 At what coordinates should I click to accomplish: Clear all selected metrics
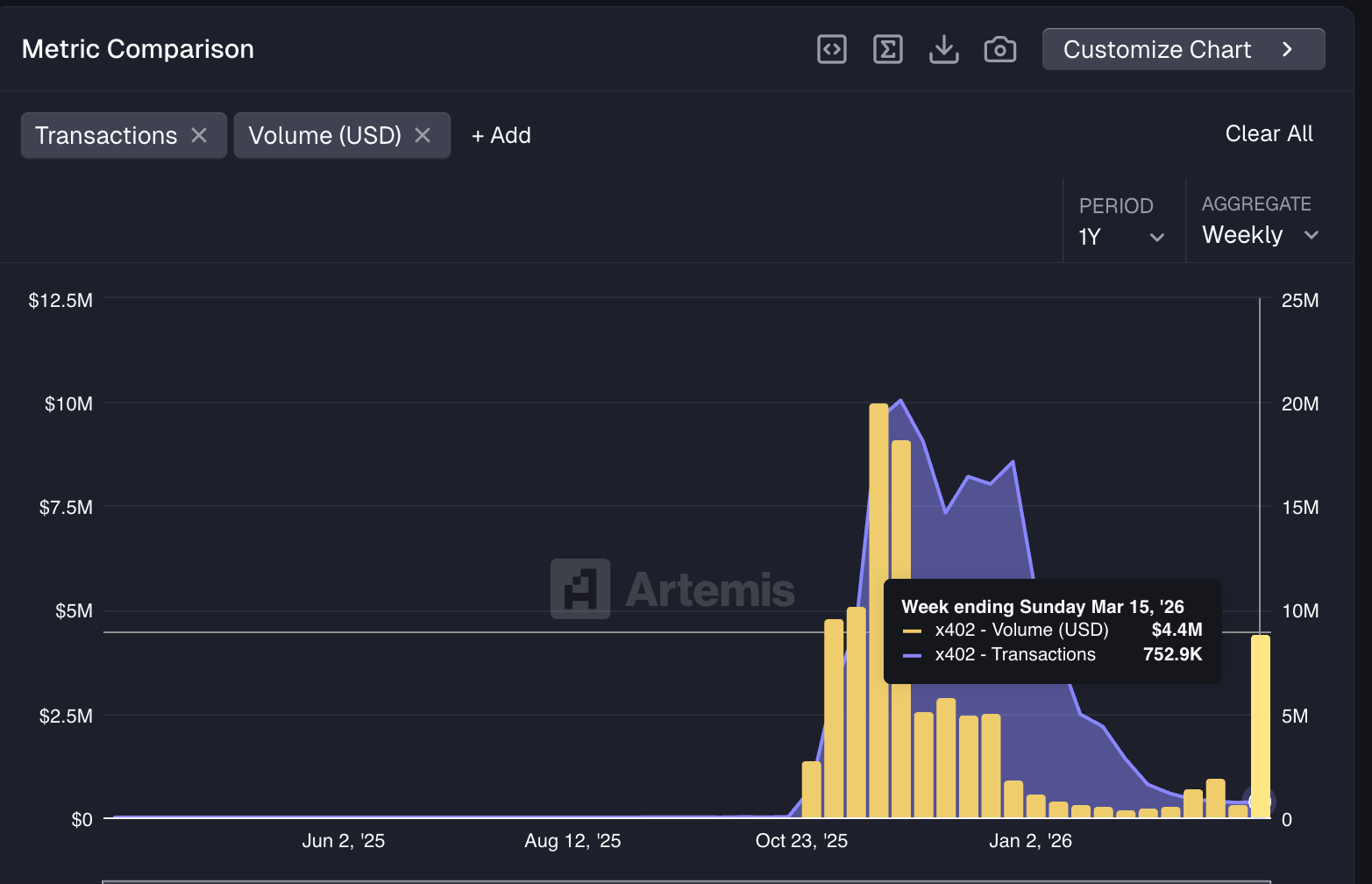click(1269, 133)
